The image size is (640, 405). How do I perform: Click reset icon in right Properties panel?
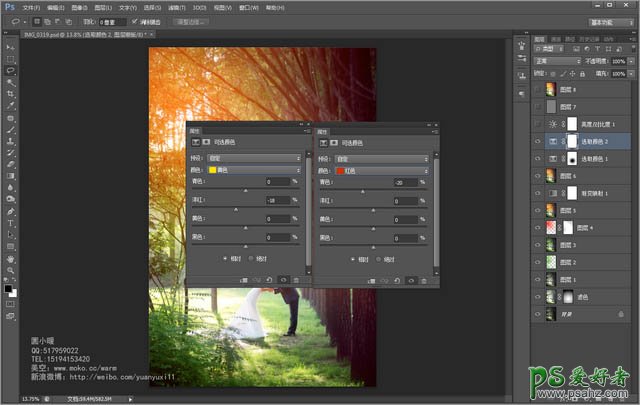(x=398, y=281)
